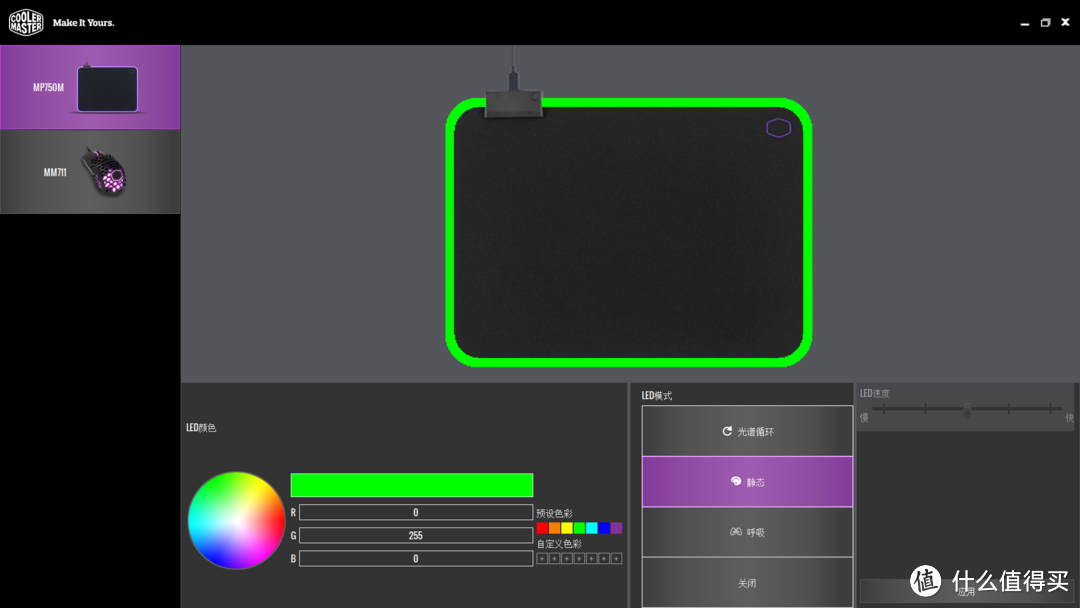Viewport: 1080px width, 608px height.
Task: Select the orange preset color
Action: click(x=554, y=528)
